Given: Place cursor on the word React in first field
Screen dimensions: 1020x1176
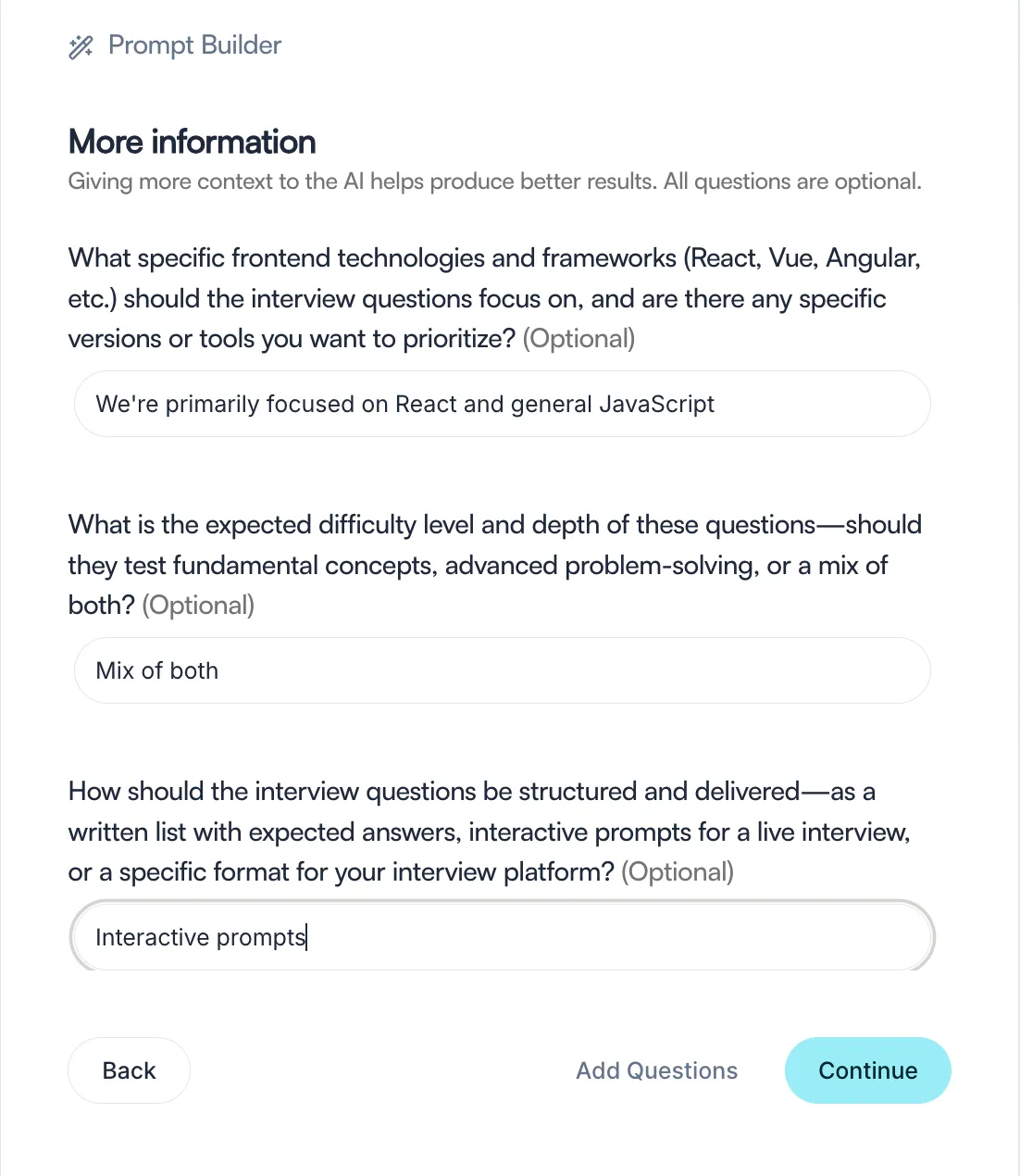Looking at the screenshot, I should pyautogui.click(x=426, y=405).
